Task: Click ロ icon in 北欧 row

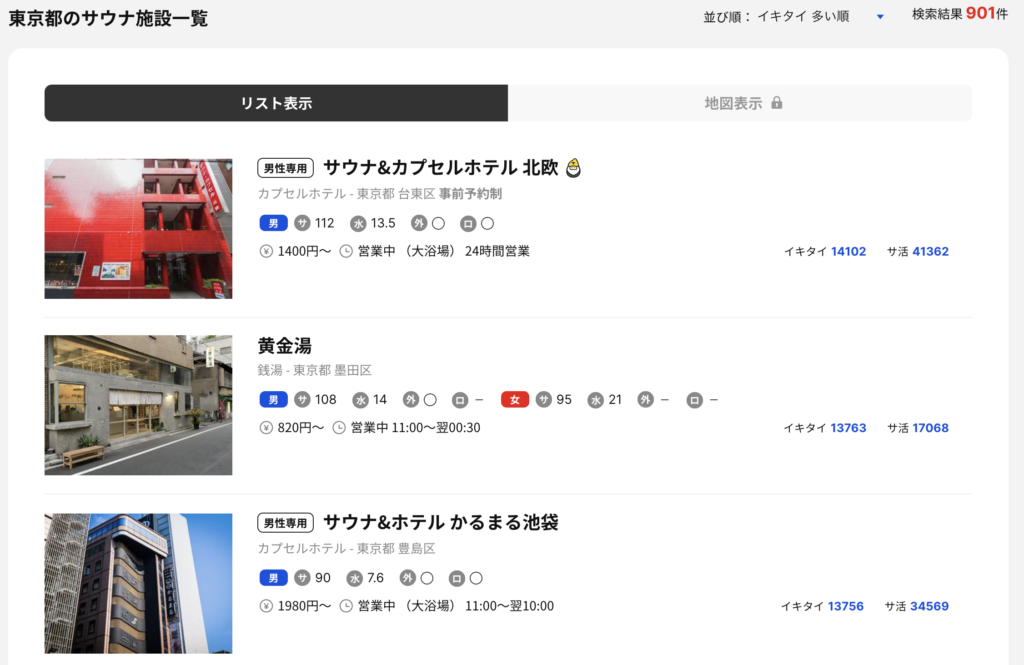Action: pyautogui.click(x=468, y=224)
